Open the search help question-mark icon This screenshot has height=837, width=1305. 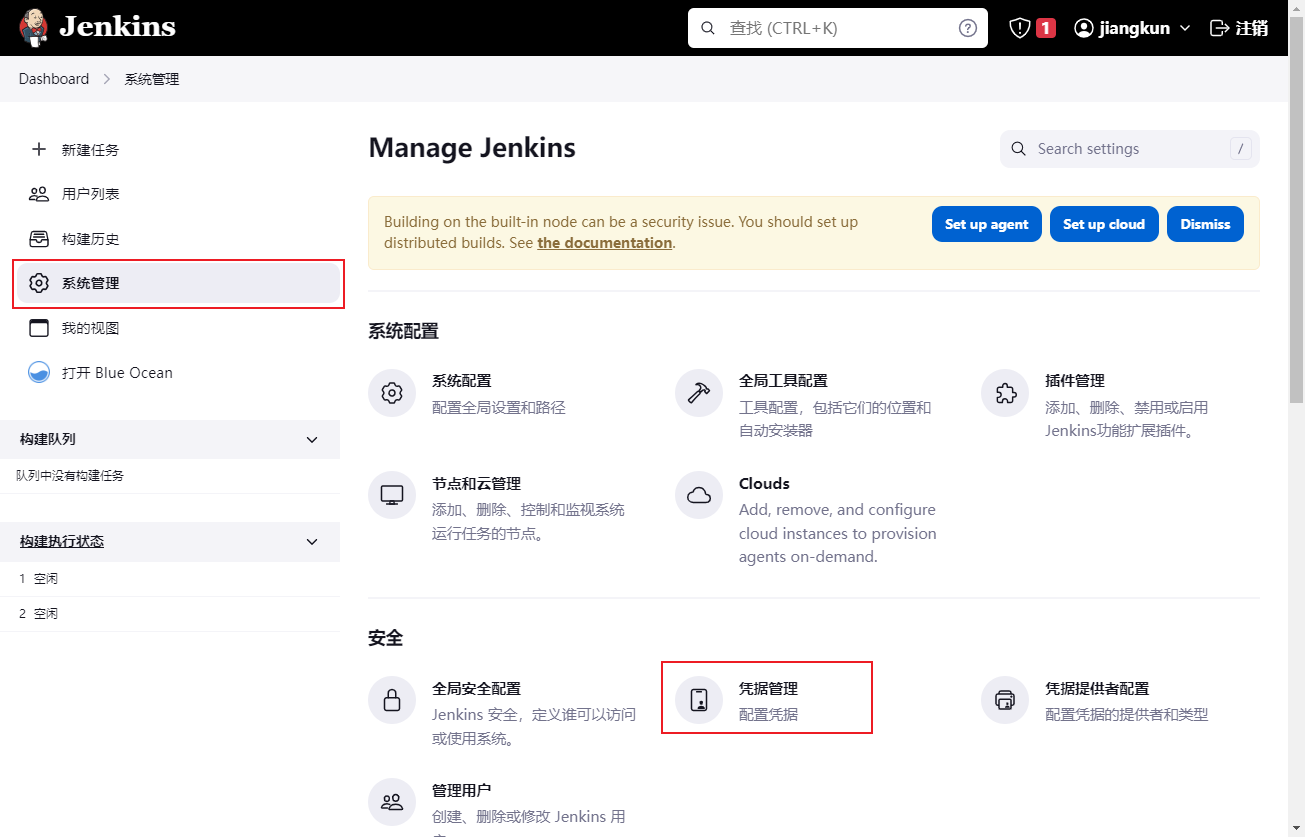[x=968, y=28]
